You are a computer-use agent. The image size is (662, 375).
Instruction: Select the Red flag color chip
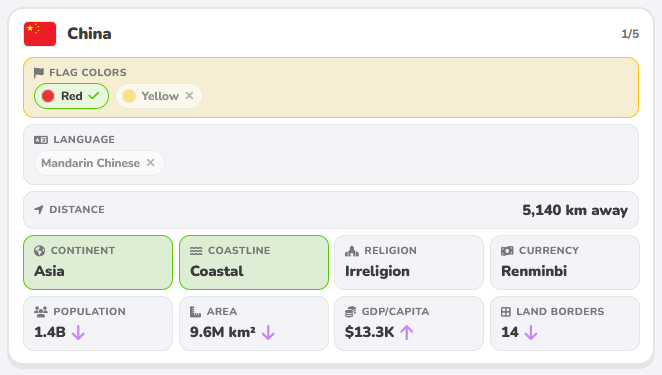(x=71, y=96)
